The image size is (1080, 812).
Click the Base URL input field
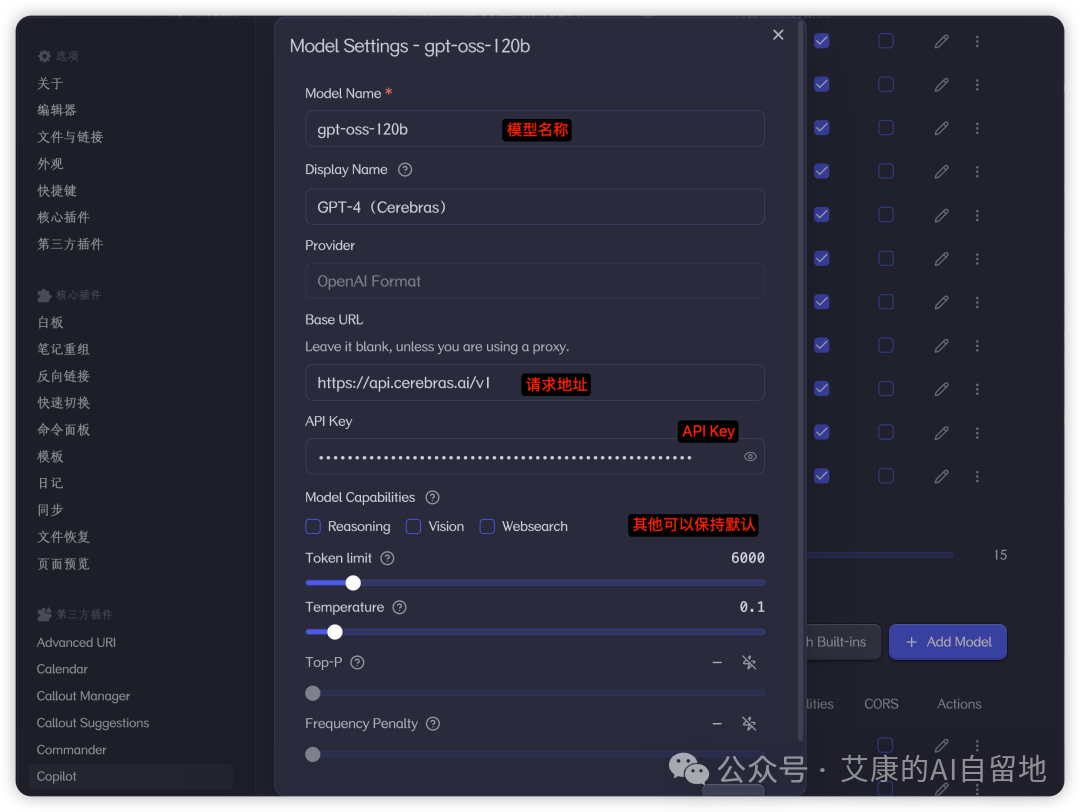pyautogui.click(x=534, y=382)
